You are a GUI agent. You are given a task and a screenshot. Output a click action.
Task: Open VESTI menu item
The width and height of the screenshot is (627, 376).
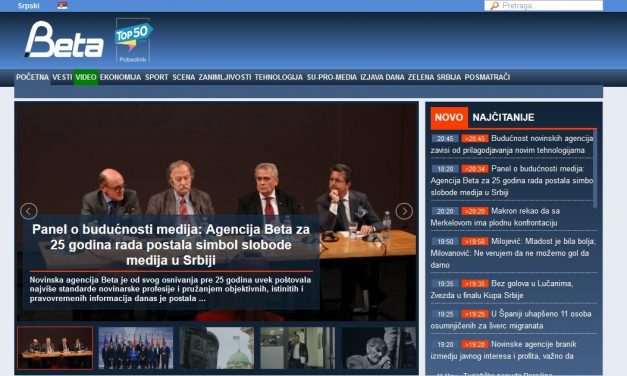62,77
